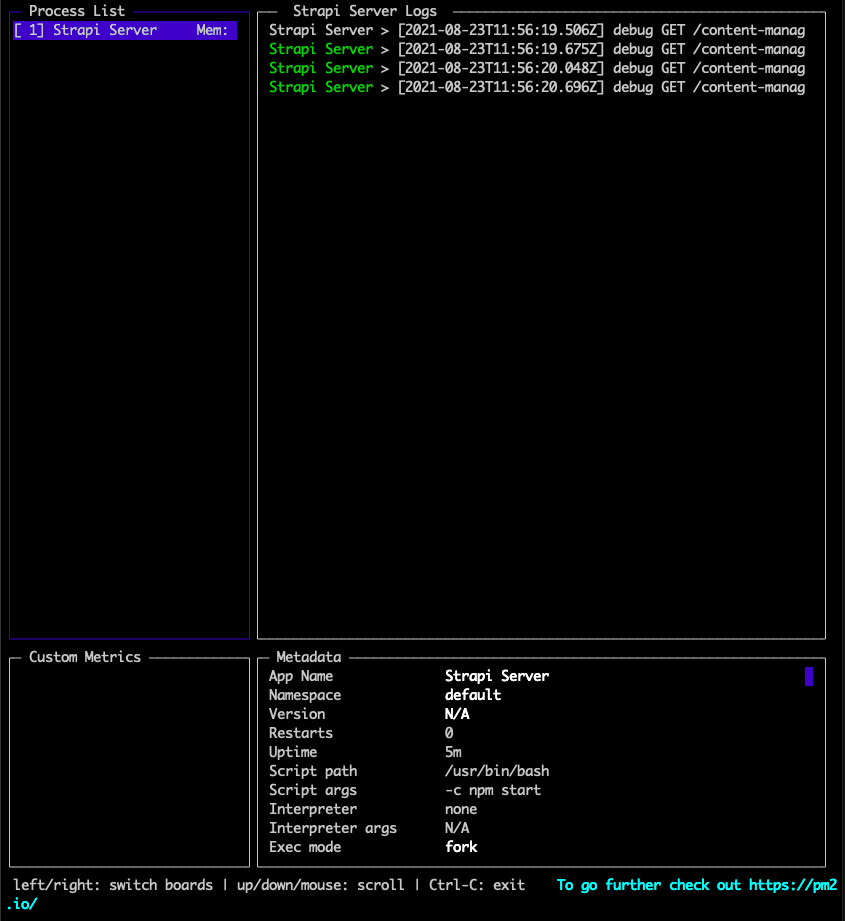Click the Uptime value 5m
The width and height of the screenshot is (845, 921).
453,752
